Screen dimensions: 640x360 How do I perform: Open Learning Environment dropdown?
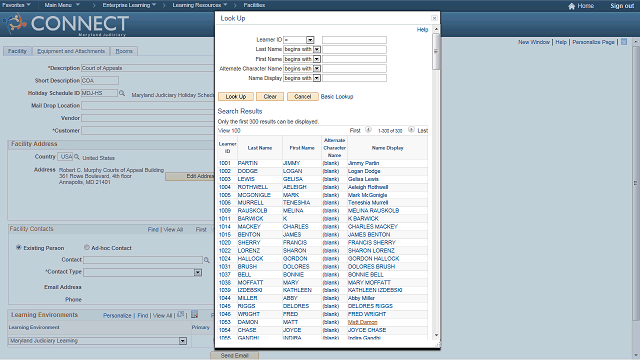pyautogui.click(x=183, y=341)
